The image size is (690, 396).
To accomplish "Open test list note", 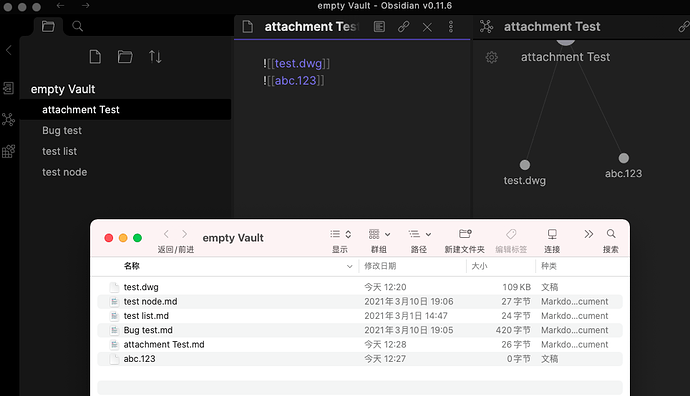I will click(59, 151).
